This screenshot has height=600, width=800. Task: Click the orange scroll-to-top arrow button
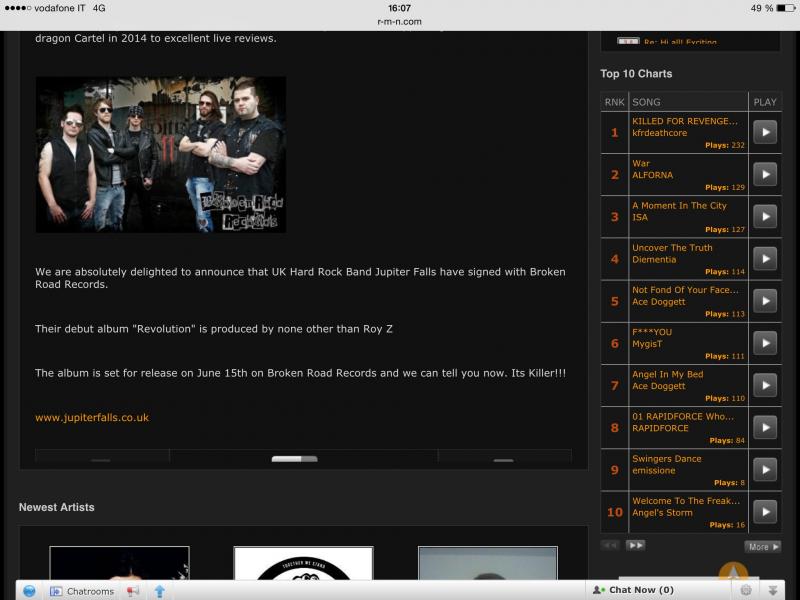[x=733, y=572]
